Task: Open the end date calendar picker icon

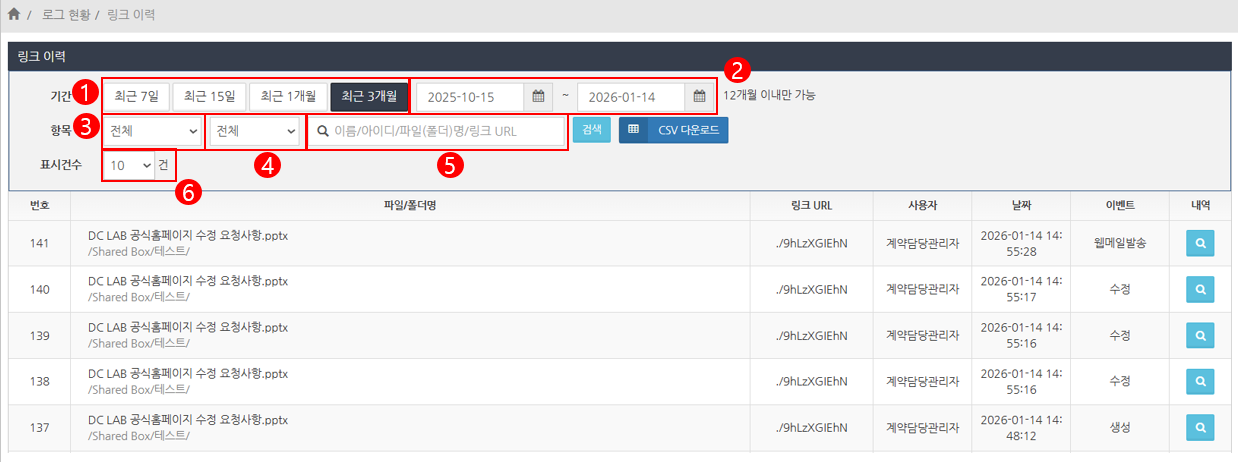Action: click(699, 97)
